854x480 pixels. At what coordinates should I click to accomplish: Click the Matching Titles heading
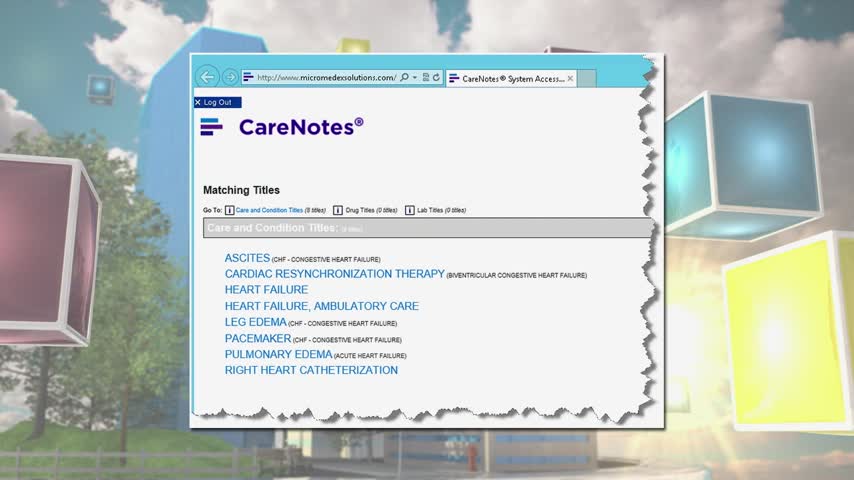[x=241, y=190]
